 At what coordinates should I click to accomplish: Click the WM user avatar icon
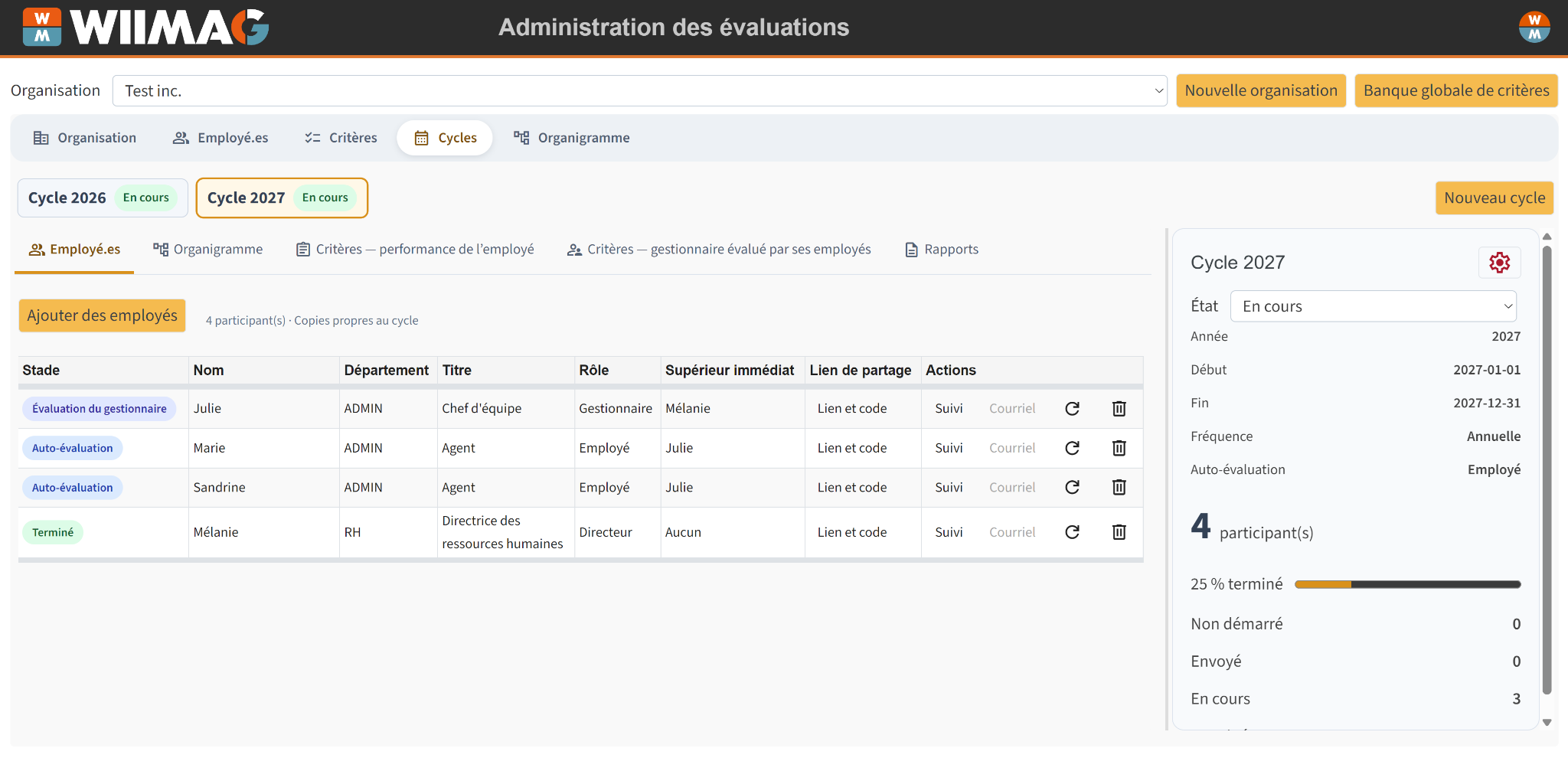[1534, 28]
